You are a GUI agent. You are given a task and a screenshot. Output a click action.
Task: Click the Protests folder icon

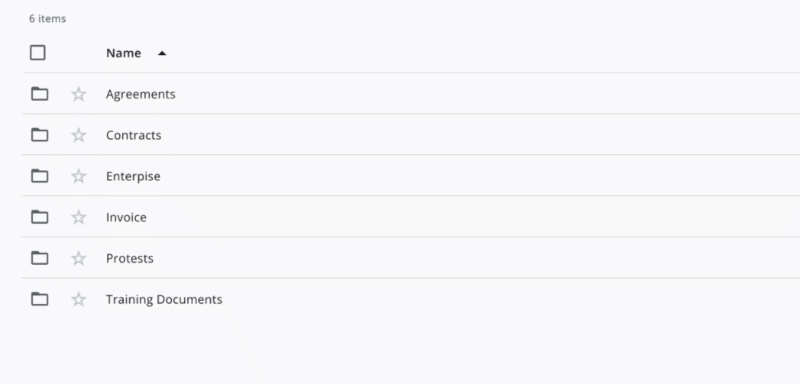39,258
